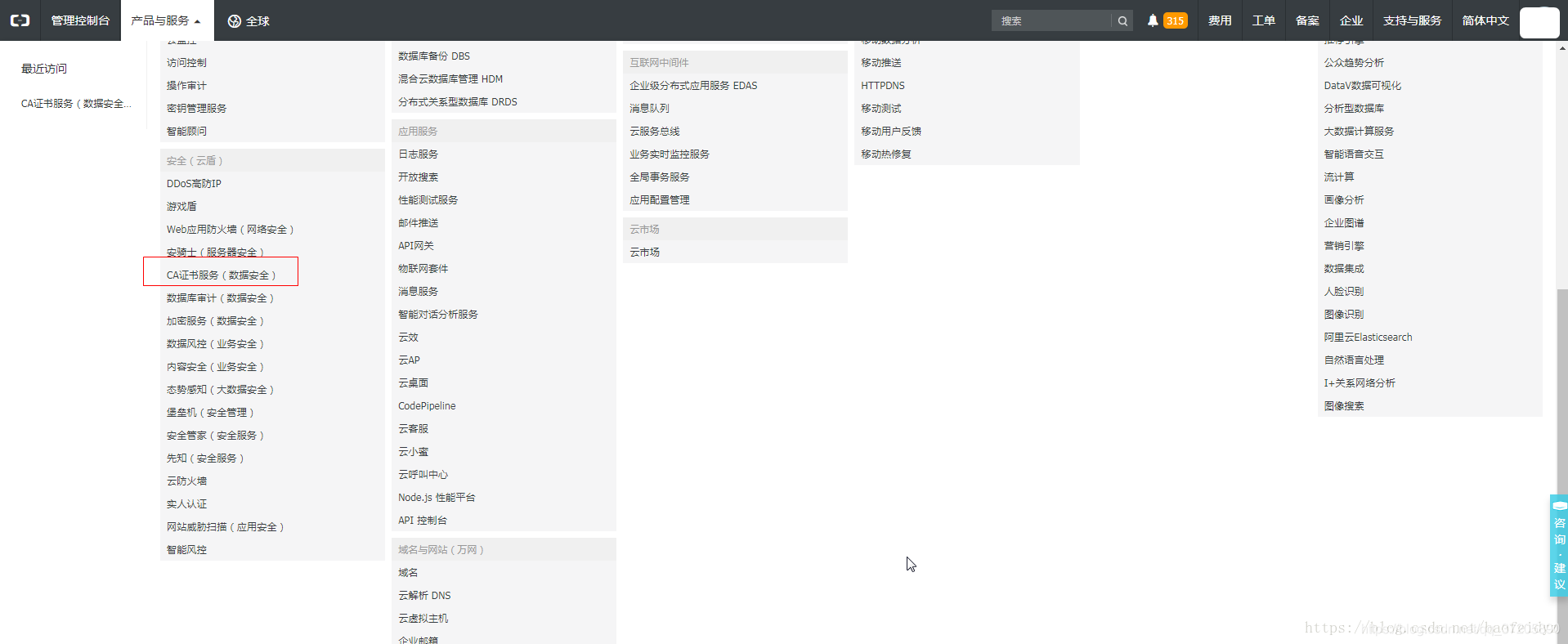Open the user avatar in the top bar

1539,22
